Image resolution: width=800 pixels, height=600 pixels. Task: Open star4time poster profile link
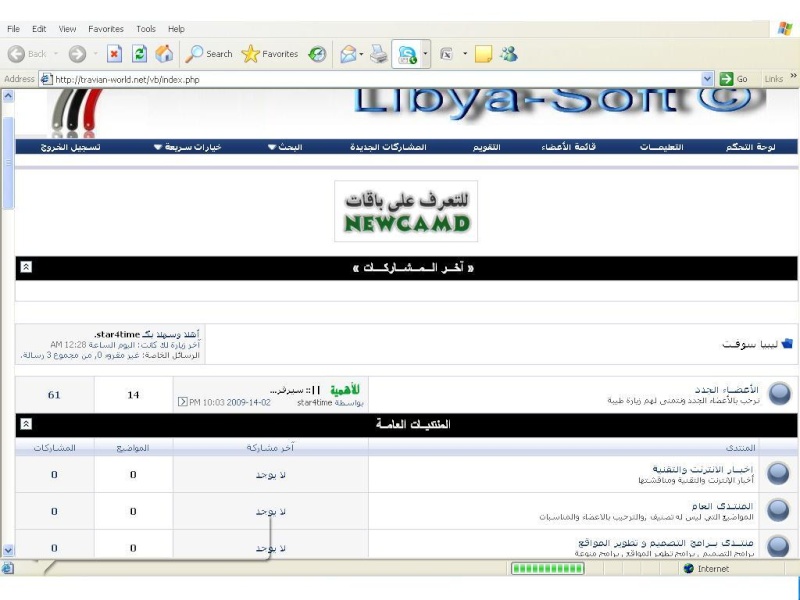[x=314, y=403]
